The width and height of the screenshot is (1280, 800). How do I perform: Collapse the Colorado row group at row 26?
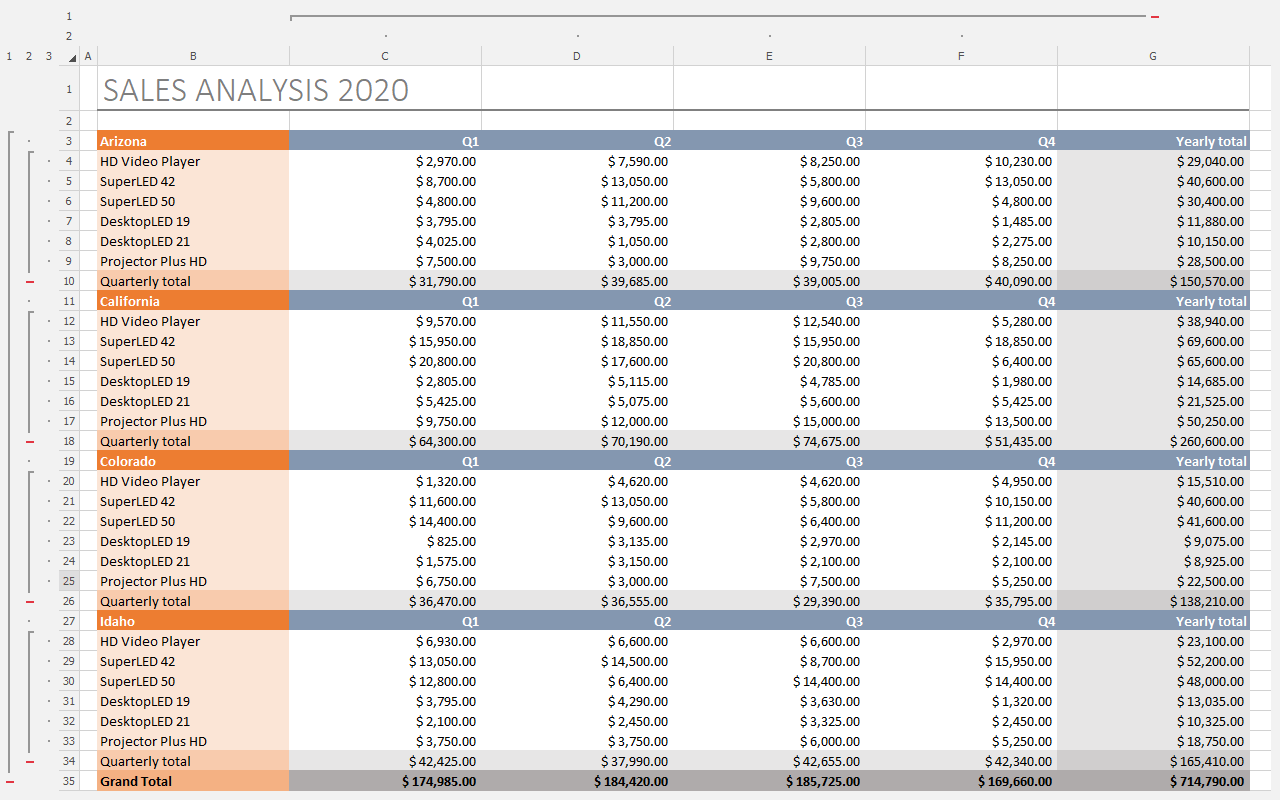[x=29, y=601]
